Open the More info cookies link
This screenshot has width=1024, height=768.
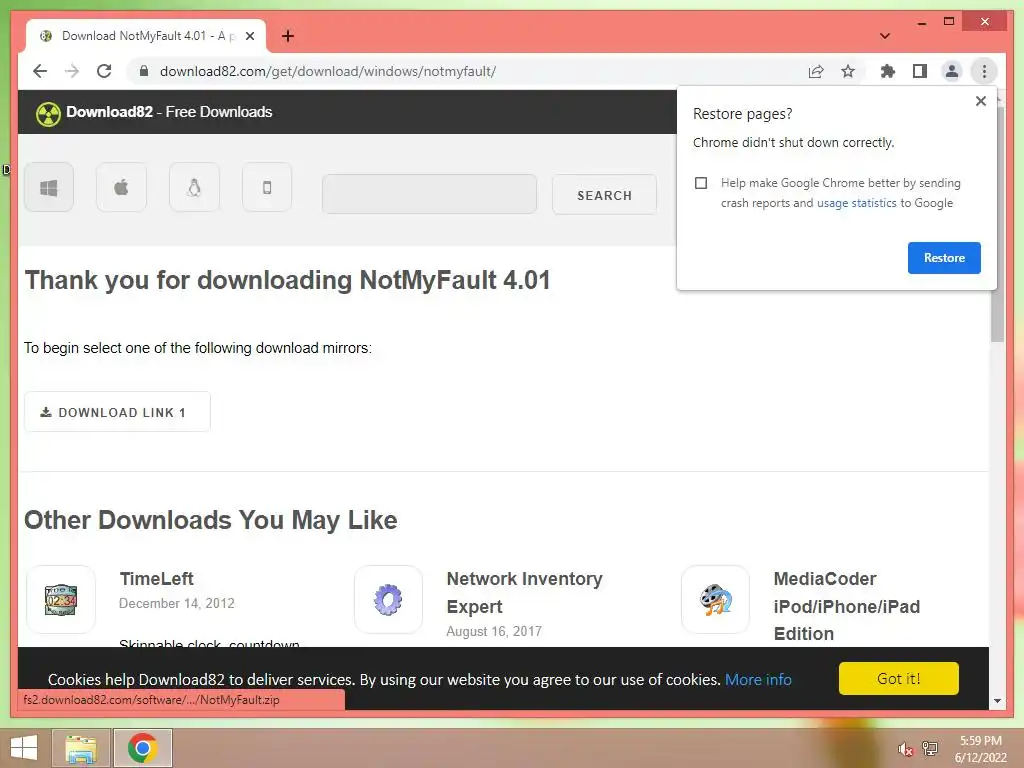758,680
